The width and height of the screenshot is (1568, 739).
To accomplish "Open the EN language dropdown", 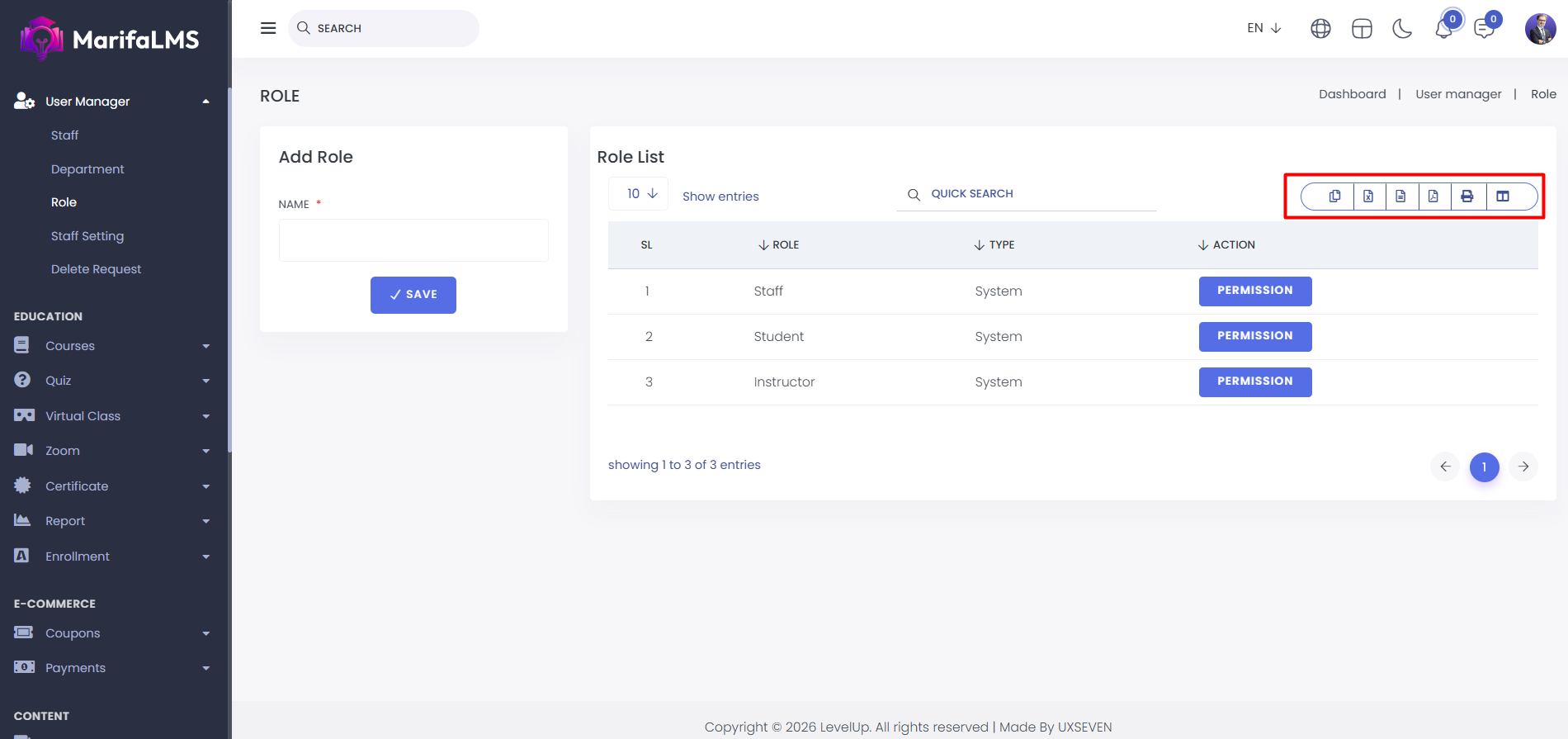I will coord(1263,28).
